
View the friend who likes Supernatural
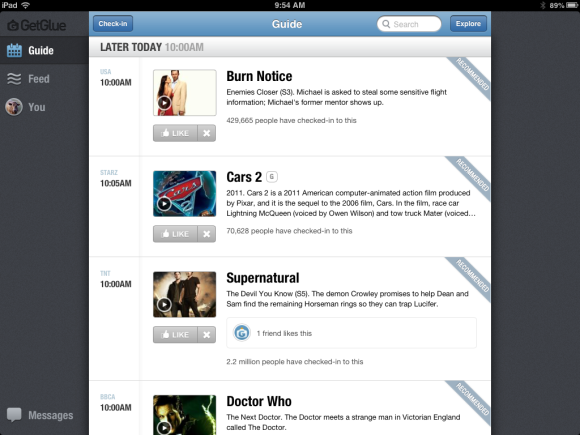(x=242, y=333)
